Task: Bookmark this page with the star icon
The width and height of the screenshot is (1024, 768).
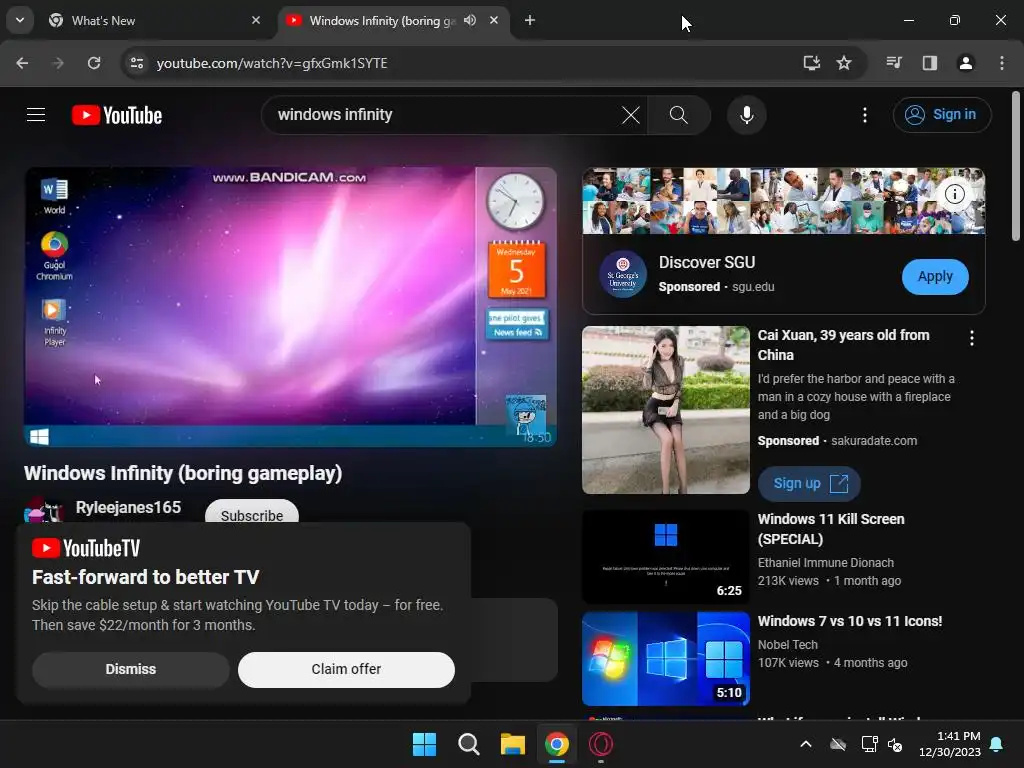Action: 844,63
